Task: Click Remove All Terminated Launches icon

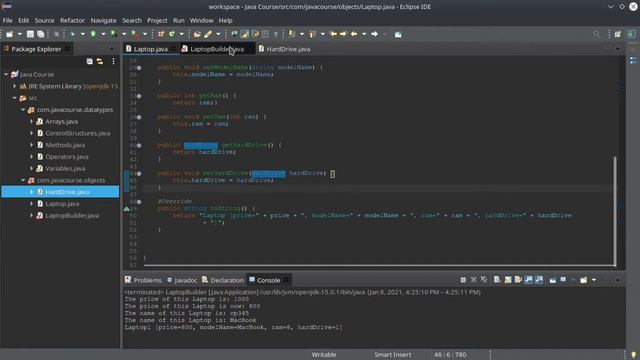Action: (x=484, y=280)
